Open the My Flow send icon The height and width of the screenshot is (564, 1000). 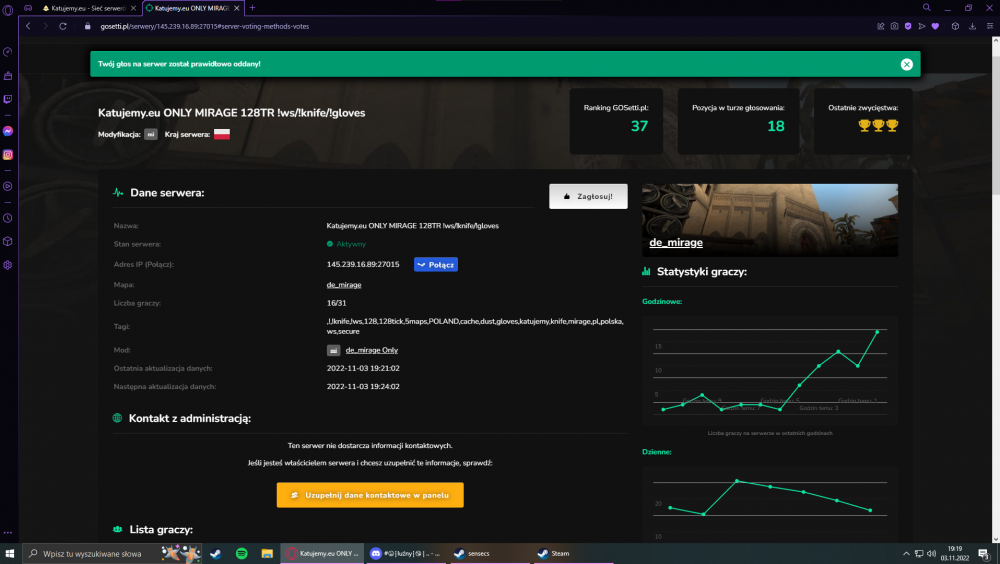922,26
